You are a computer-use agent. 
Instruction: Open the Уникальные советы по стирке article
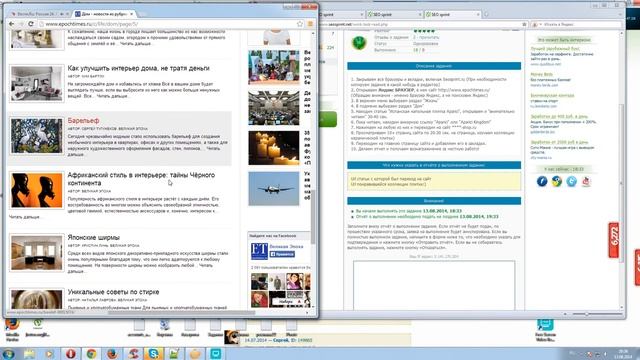point(113,292)
